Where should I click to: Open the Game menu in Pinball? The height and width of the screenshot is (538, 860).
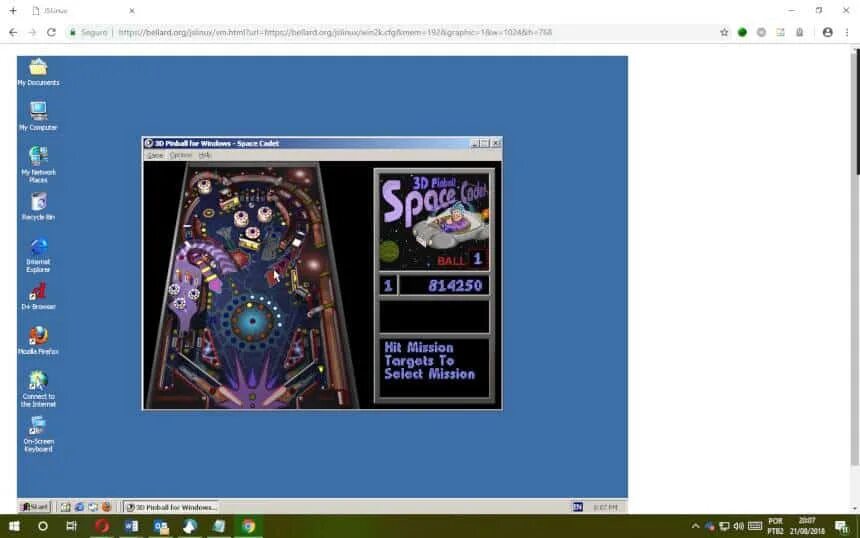tap(155, 156)
